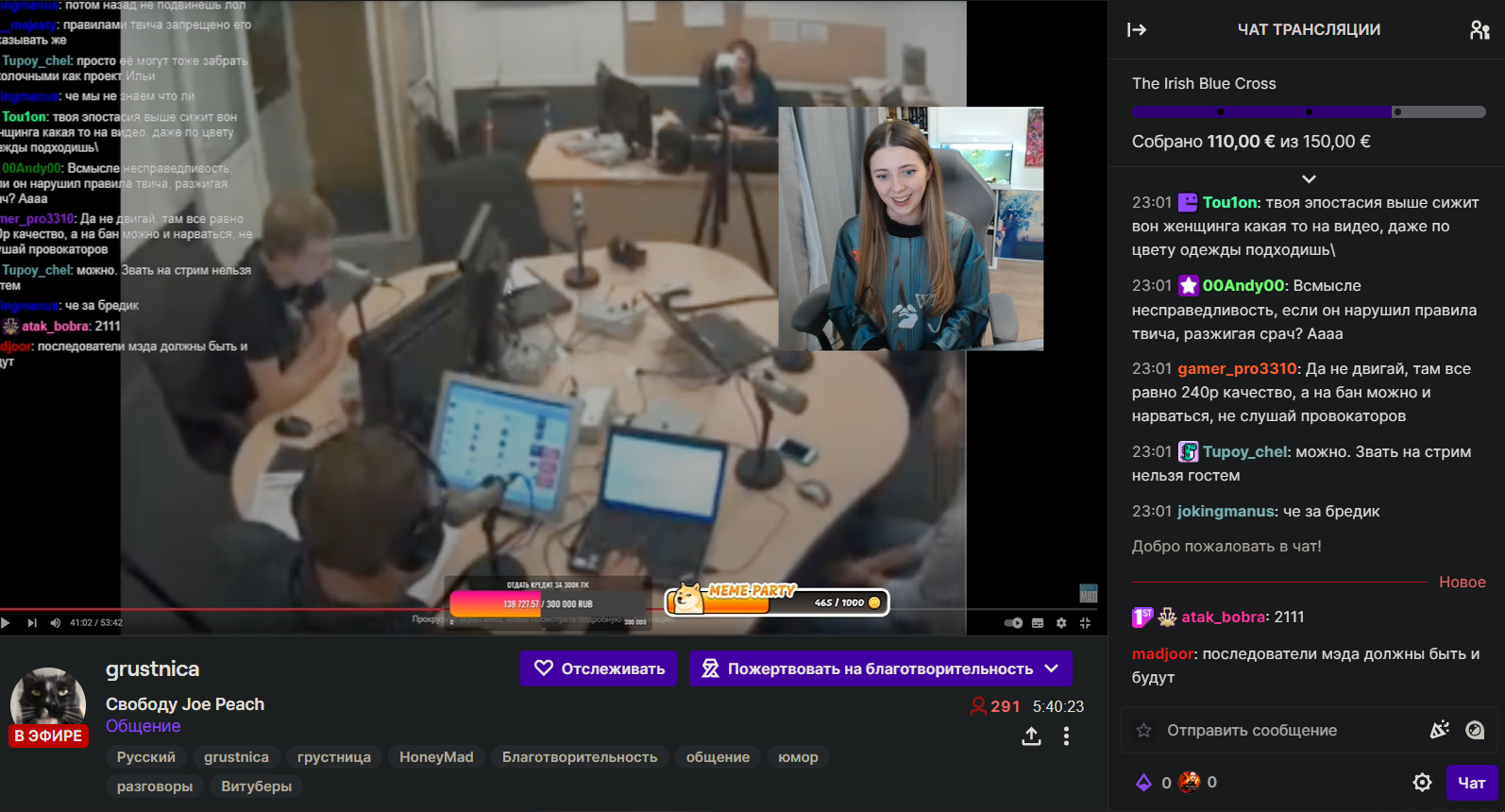
Task: Select the Русский tag
Action: 146,757
